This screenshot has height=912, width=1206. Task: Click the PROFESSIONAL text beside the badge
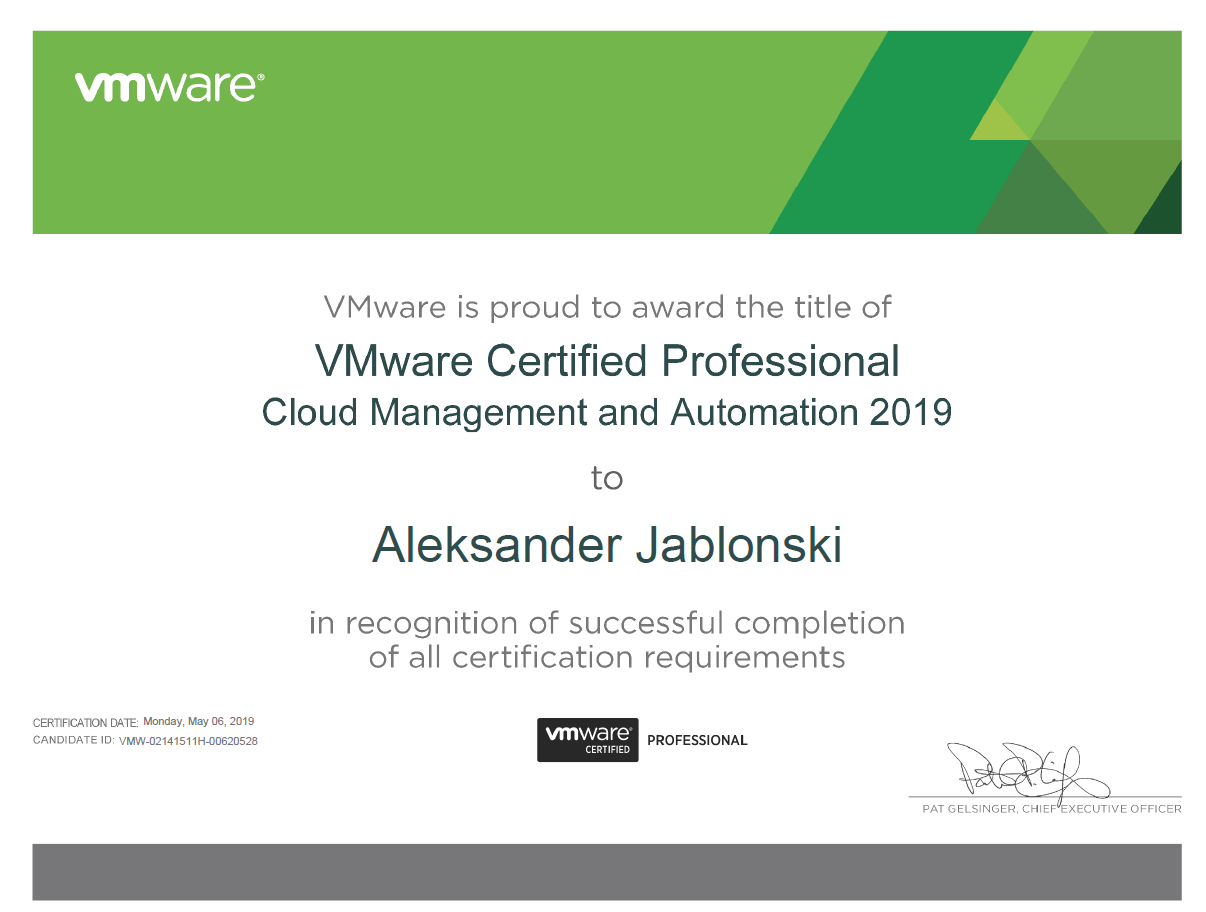697,740
